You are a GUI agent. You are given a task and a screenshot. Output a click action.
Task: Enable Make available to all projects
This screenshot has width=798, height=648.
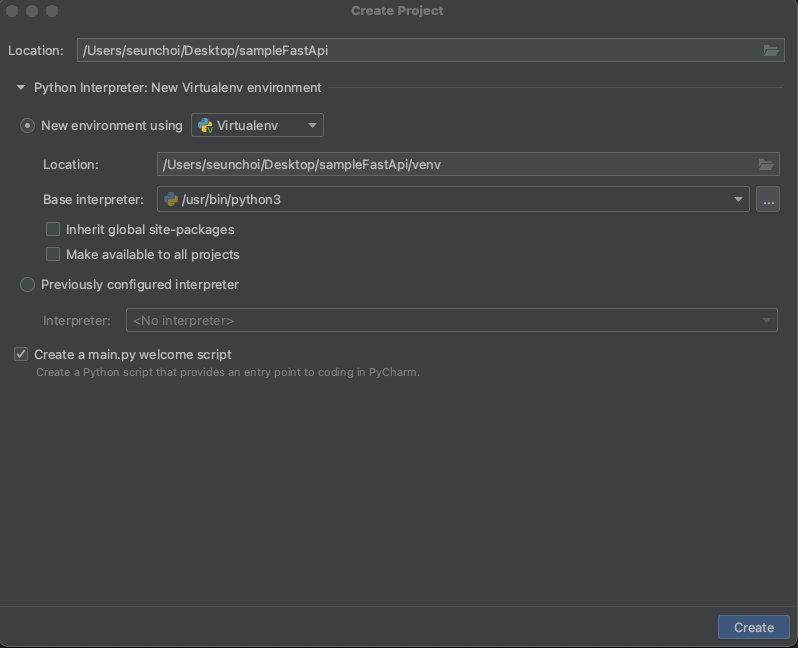pos(53,254)
